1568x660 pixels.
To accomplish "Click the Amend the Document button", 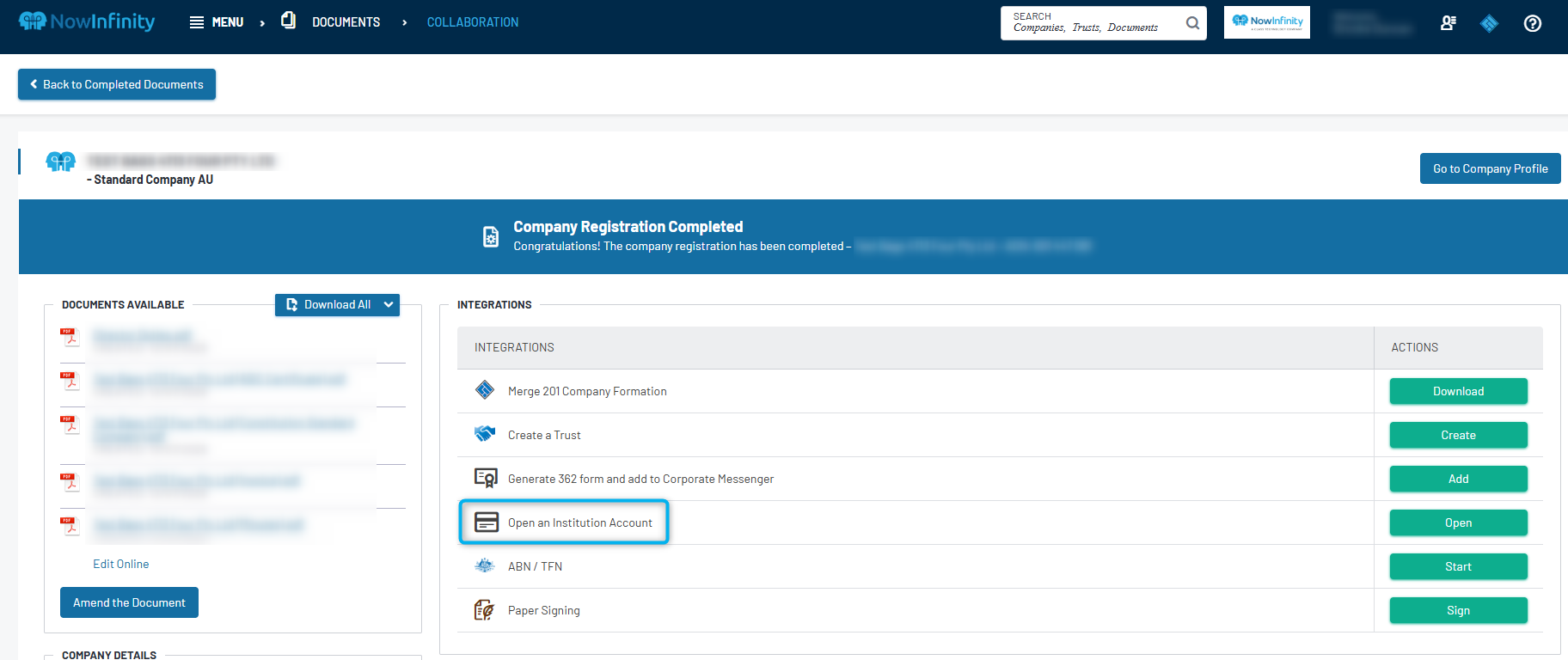I will coord(129,602).
